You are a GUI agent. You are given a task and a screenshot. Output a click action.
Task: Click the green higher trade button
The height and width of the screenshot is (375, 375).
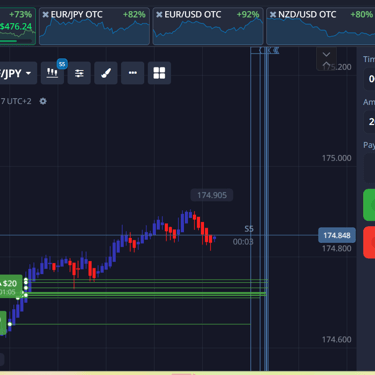369,205
